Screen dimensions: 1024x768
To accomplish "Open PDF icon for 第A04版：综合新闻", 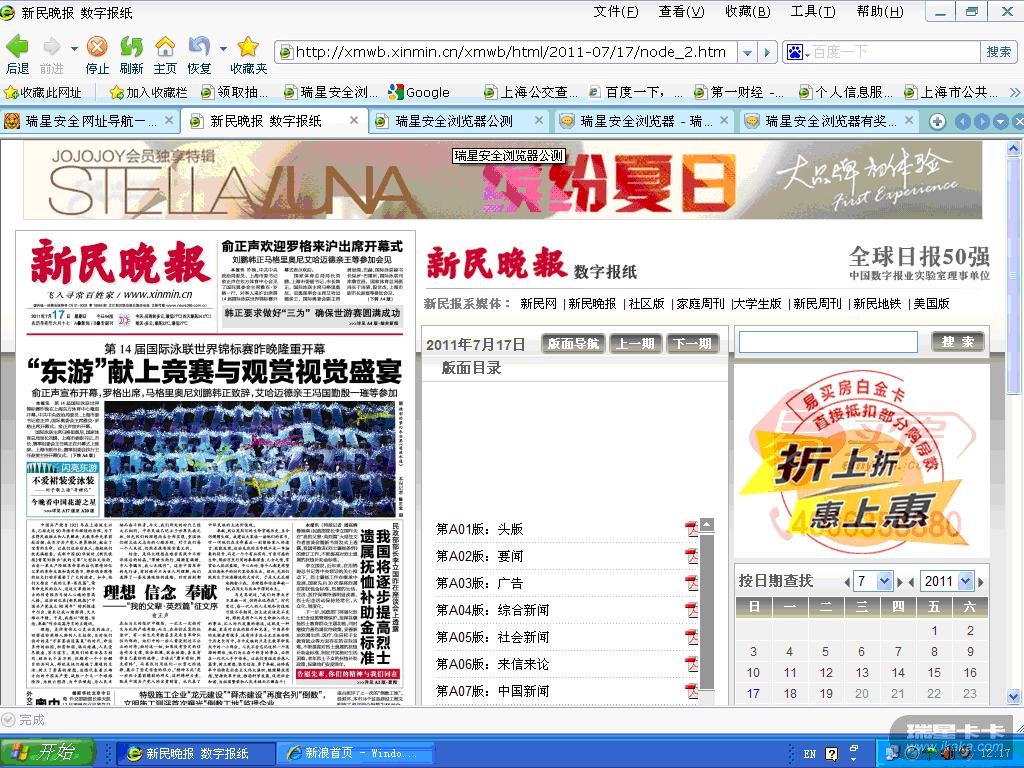I will 691,610.
